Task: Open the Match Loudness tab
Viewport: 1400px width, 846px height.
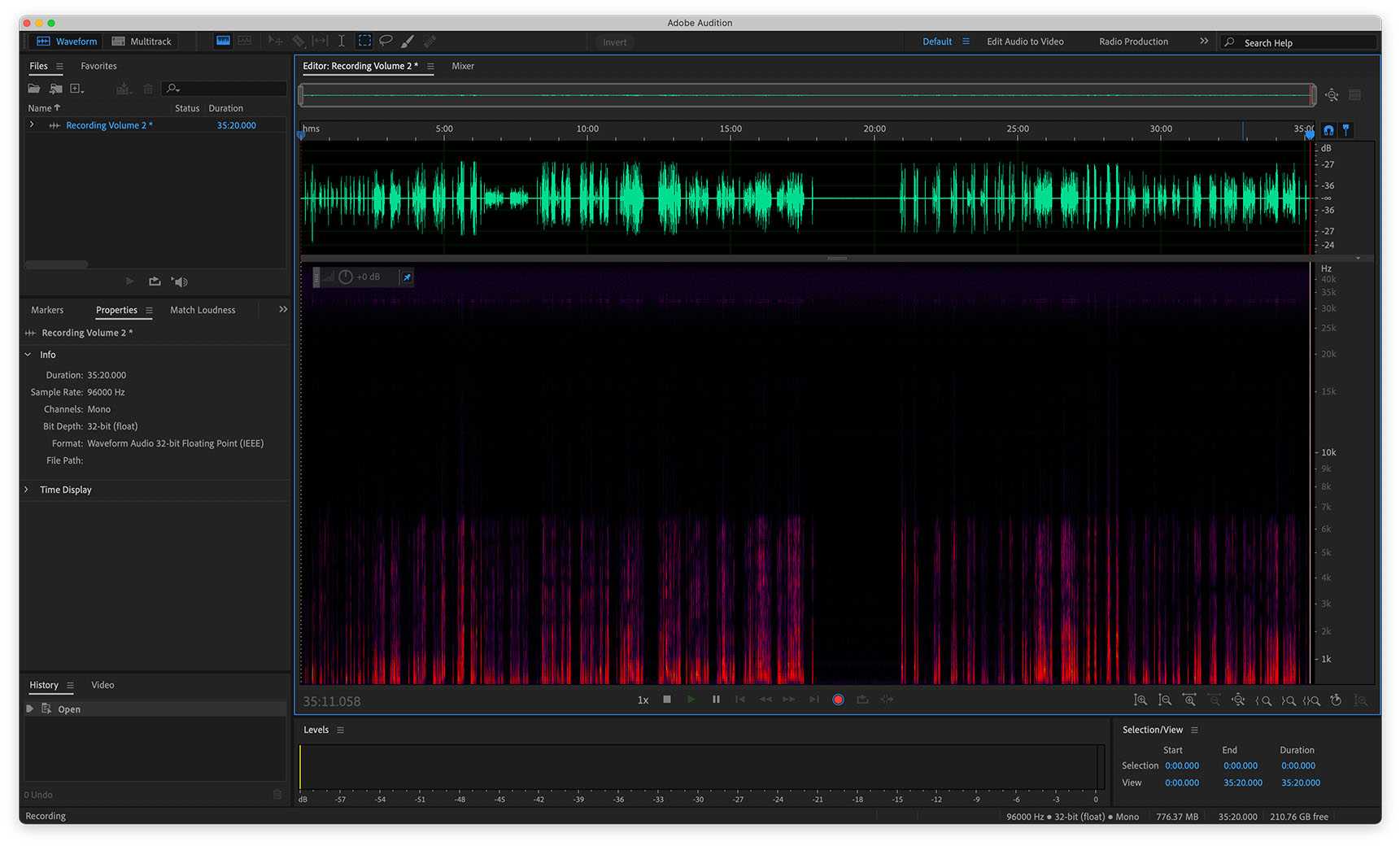Action: pyautogui.click(x=203, y=310)
